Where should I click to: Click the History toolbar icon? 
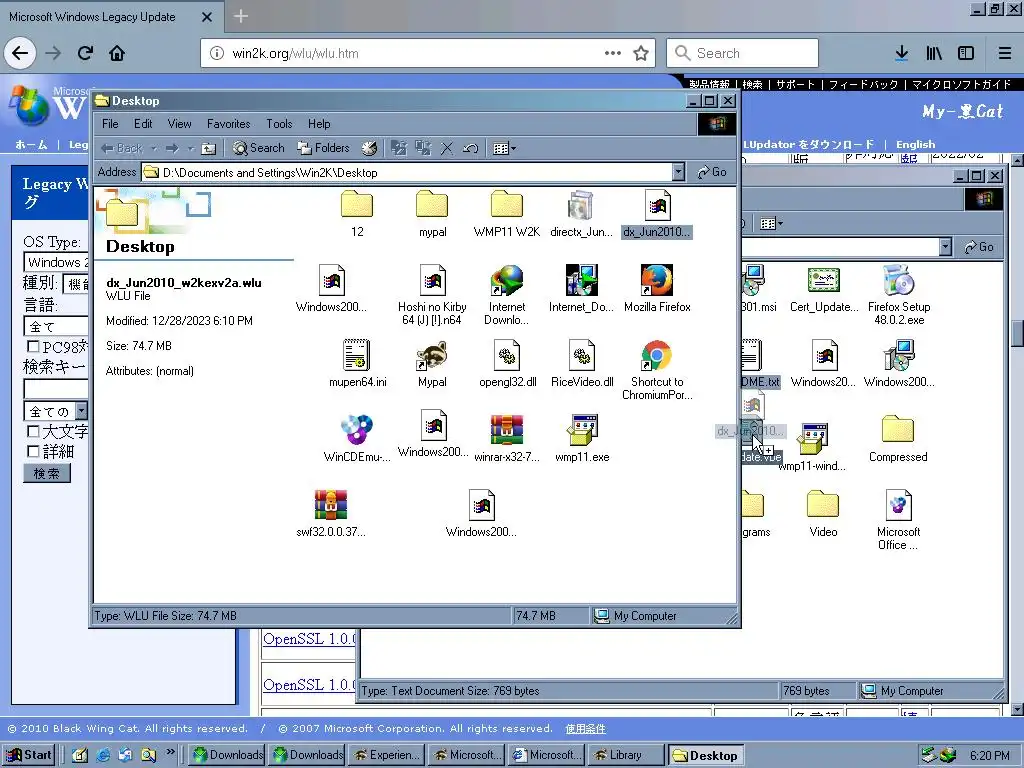click(370, 148)
